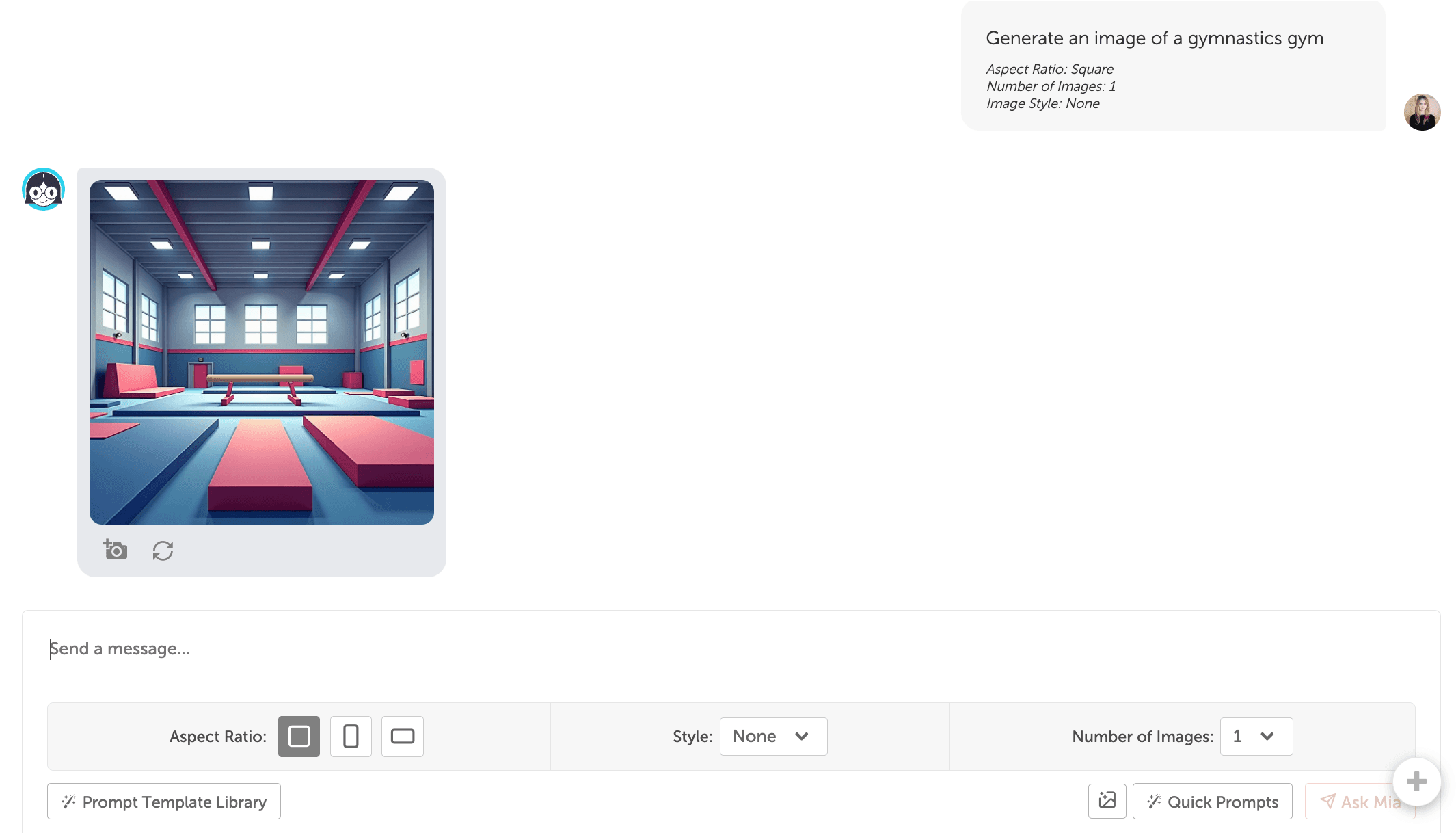Select the square aspect ratio option
This screenshot has width=1456, height=833.
299,737
